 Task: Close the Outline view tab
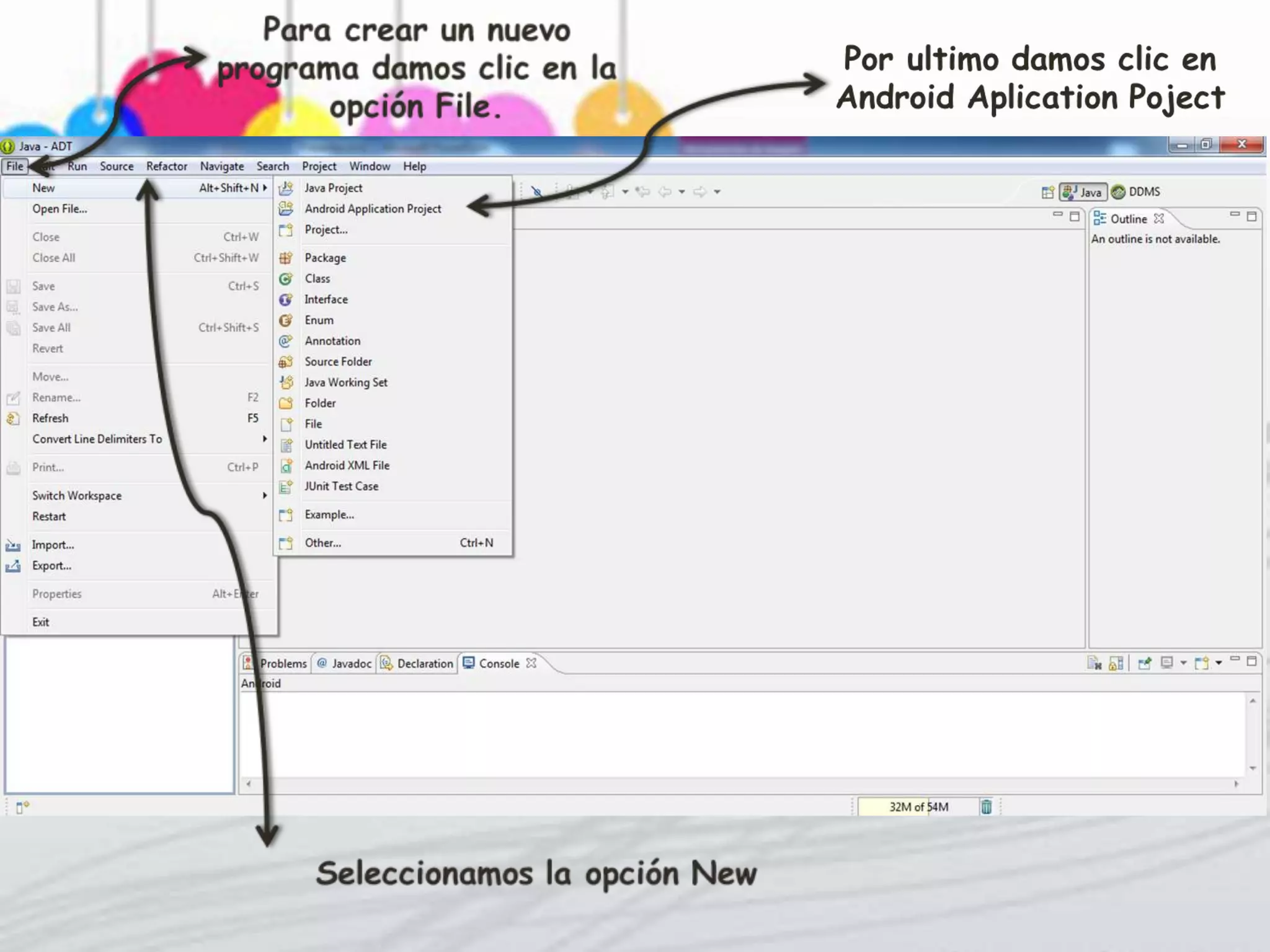coord(1159,219)
